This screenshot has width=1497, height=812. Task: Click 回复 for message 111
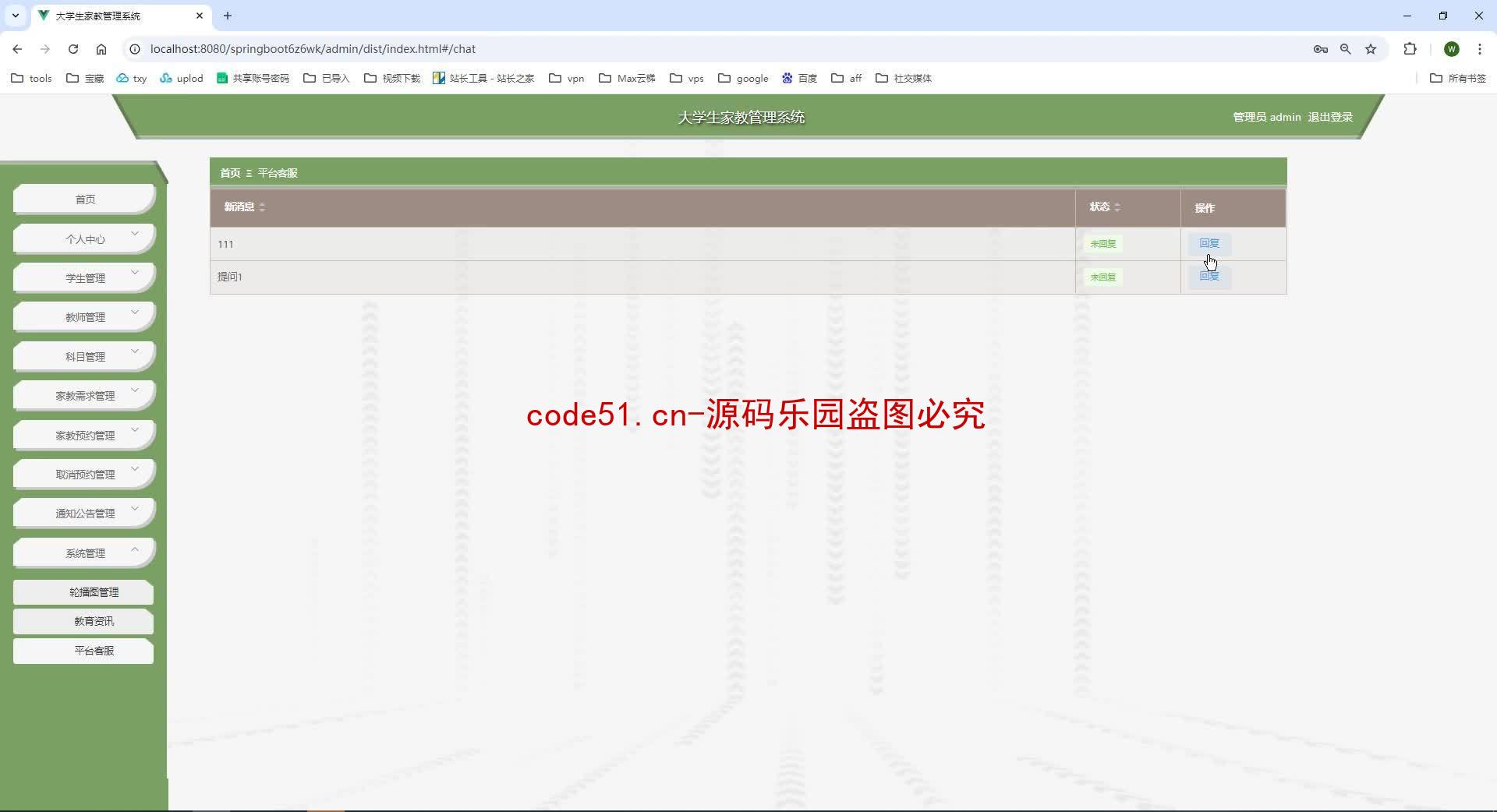[x=1209, y=243]
